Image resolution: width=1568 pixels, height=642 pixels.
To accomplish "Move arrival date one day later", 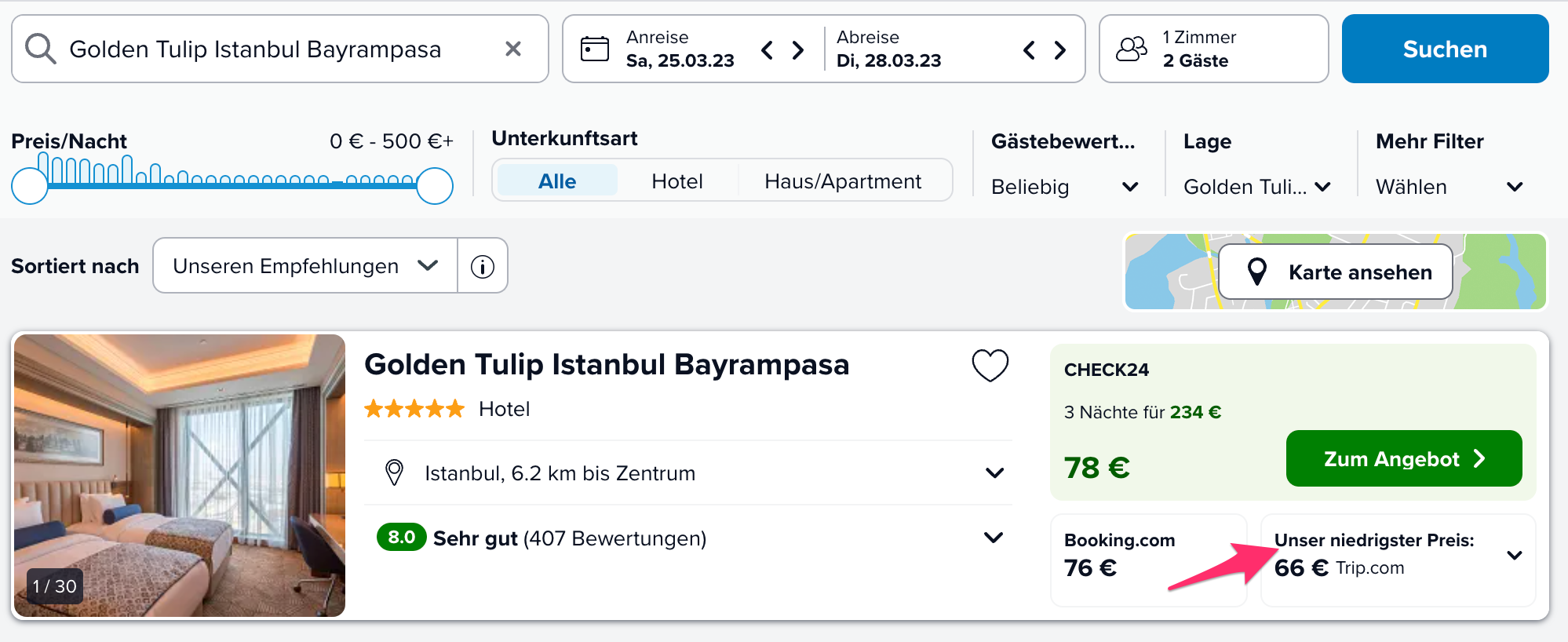I will pos(798,50).
